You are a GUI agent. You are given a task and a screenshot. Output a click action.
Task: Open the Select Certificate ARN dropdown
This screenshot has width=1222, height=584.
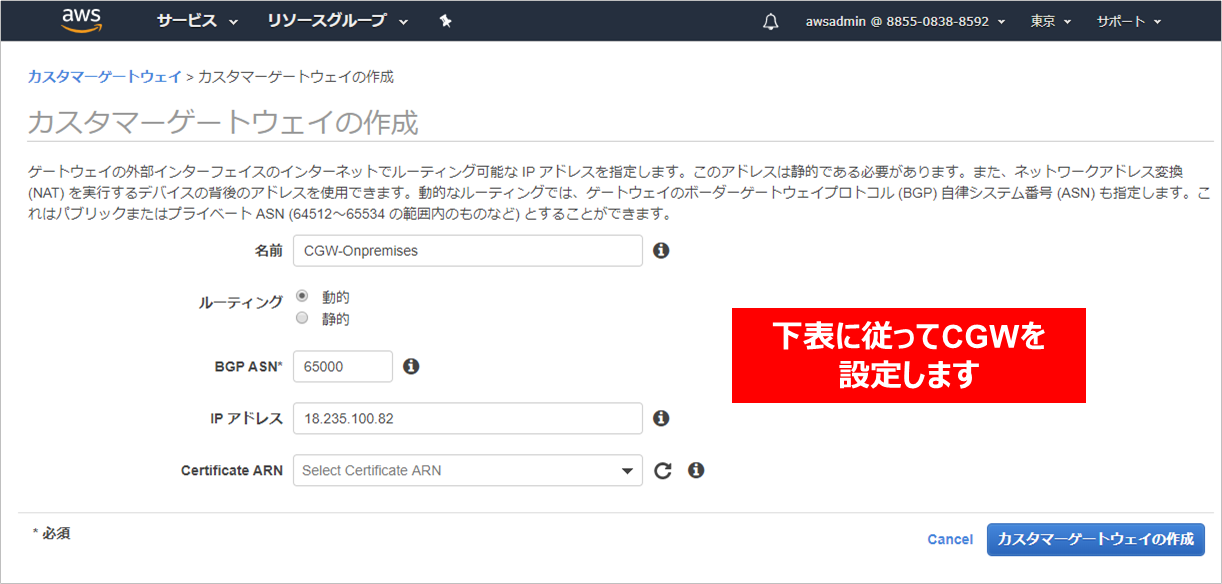point(467,470)
